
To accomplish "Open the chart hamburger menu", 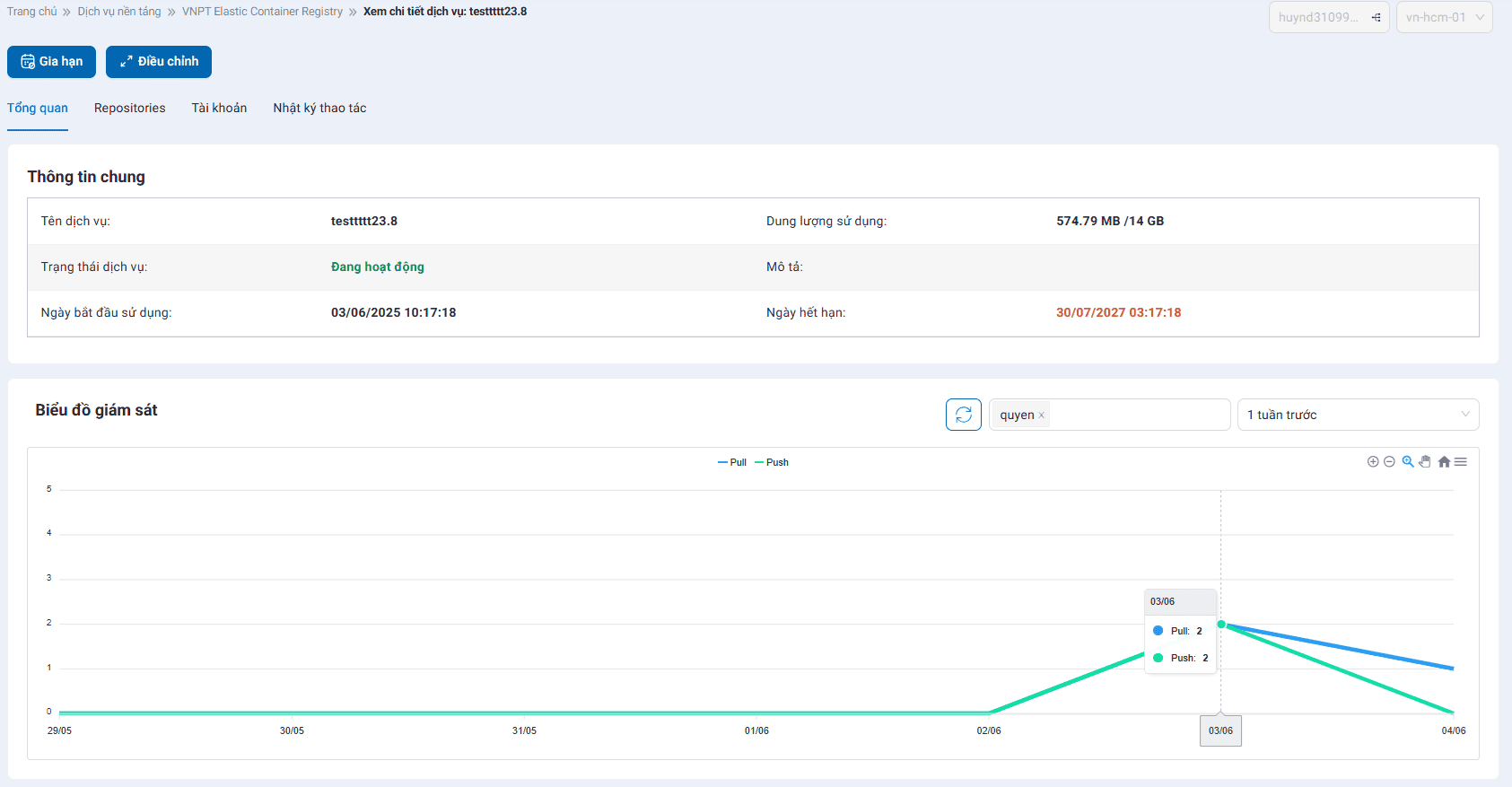I will click(1461, 462).
